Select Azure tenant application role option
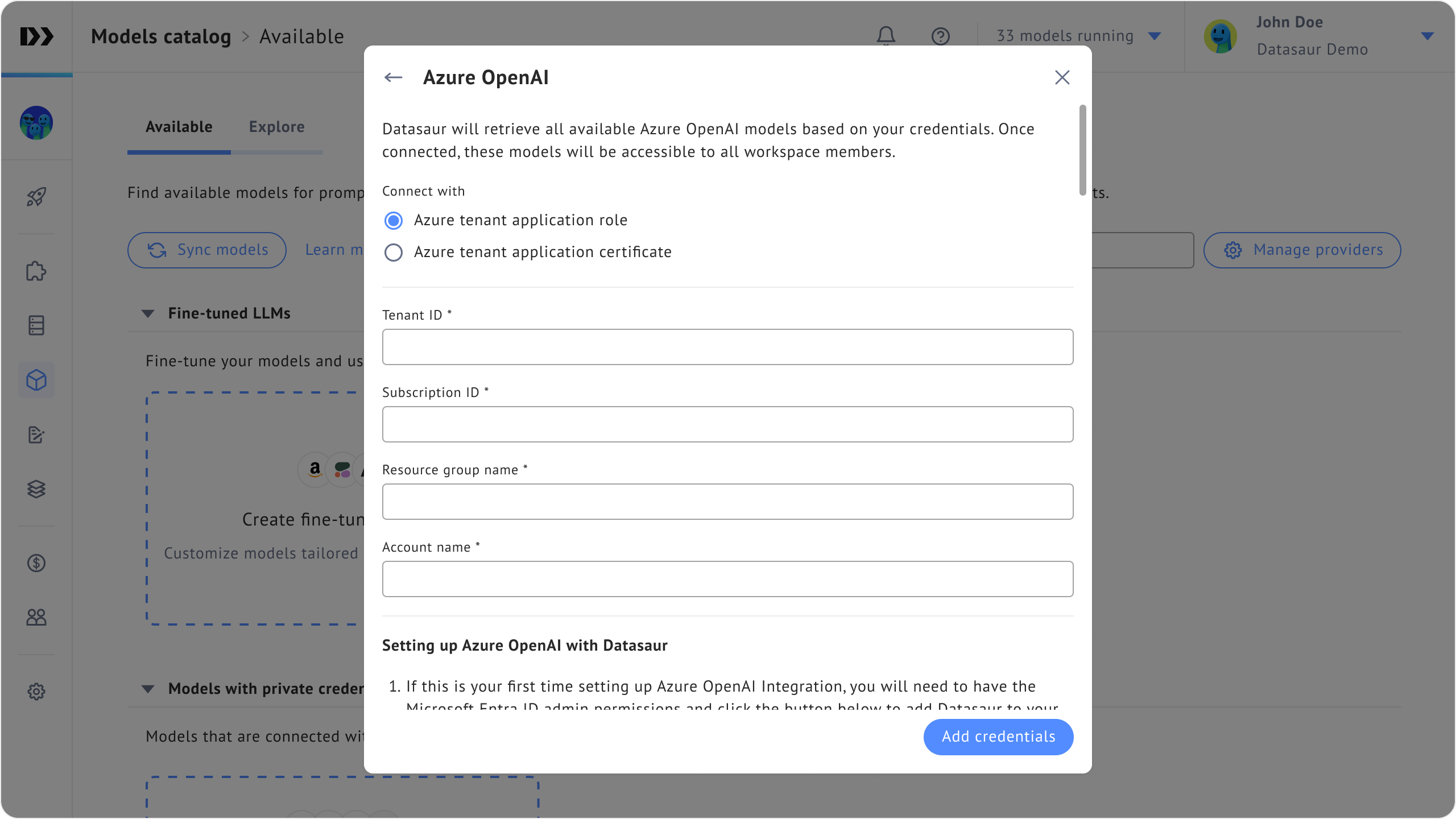1456x819 pixels. pyautogui.click(x=394, y=221)
